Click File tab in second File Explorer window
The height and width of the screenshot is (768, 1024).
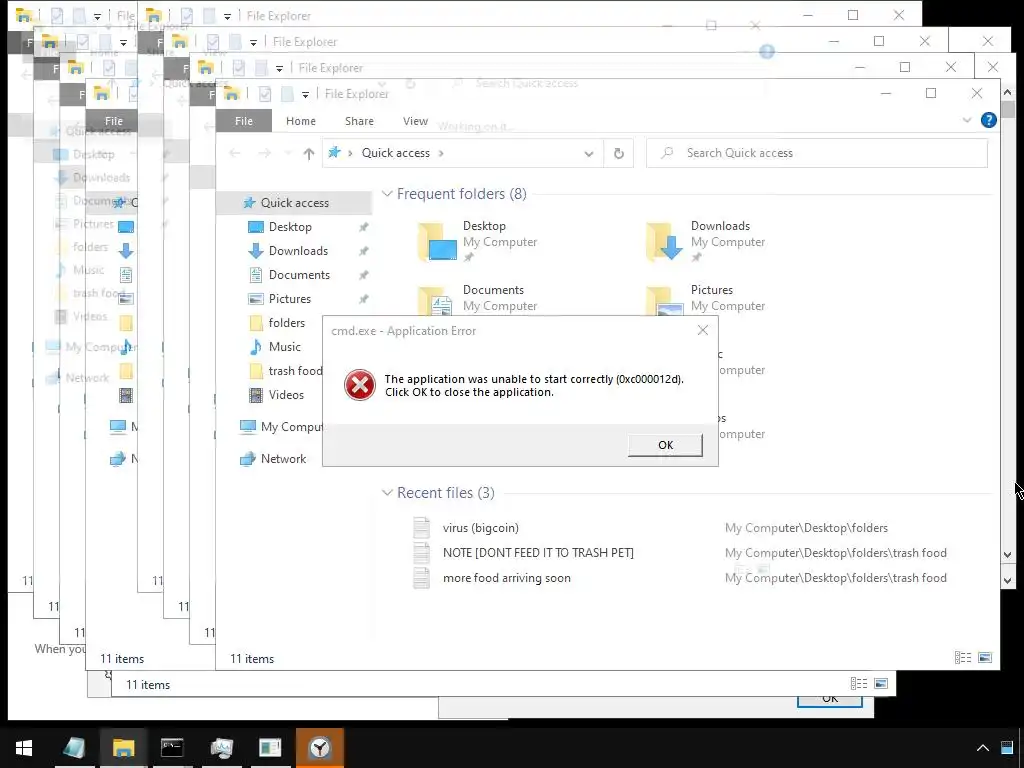coord(114,121)
